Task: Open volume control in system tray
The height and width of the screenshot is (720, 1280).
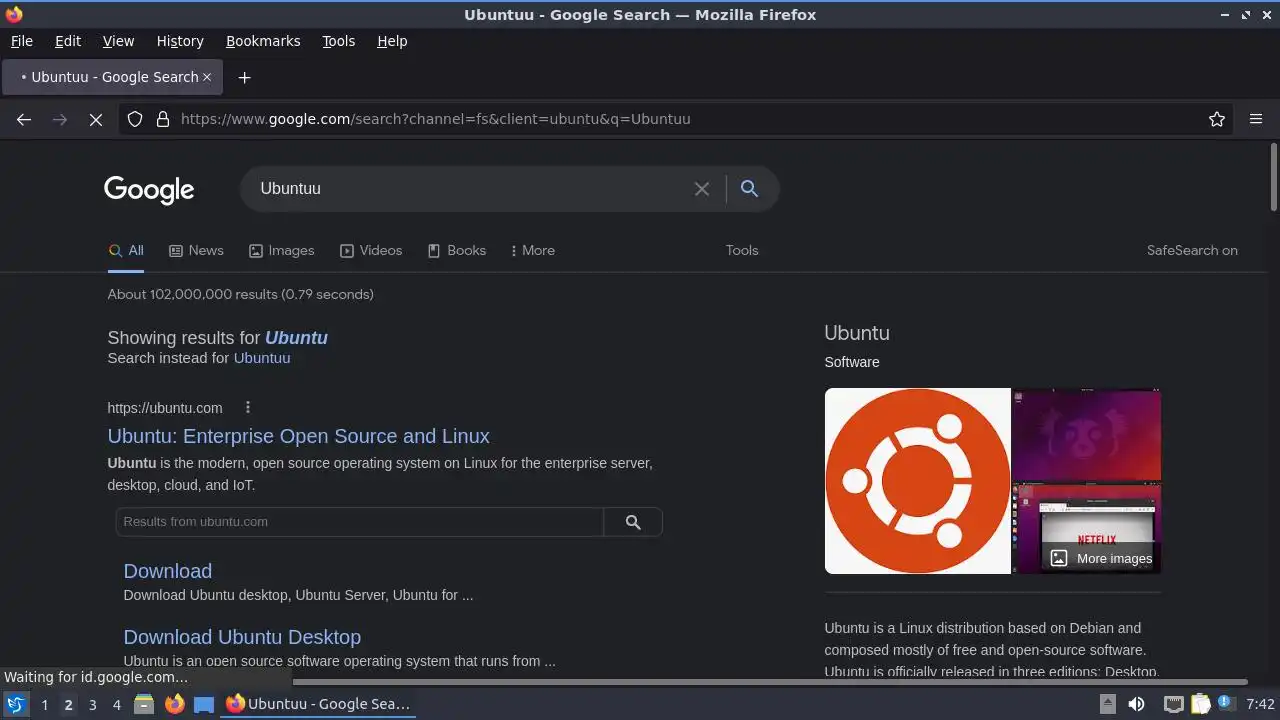Action: tap(1136, 704)
